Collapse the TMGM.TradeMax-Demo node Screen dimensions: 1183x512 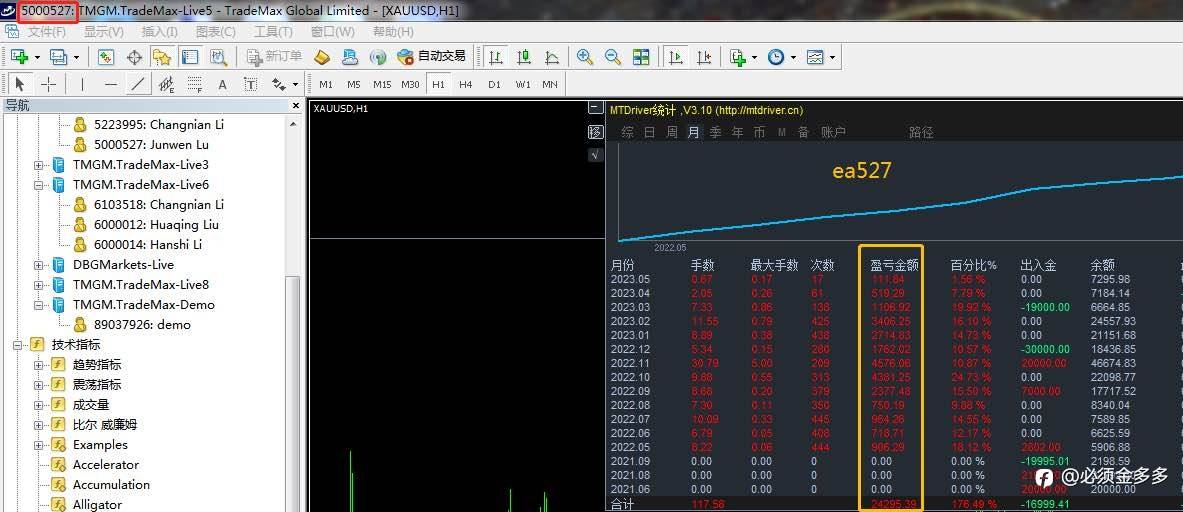(x=38, y=305)
